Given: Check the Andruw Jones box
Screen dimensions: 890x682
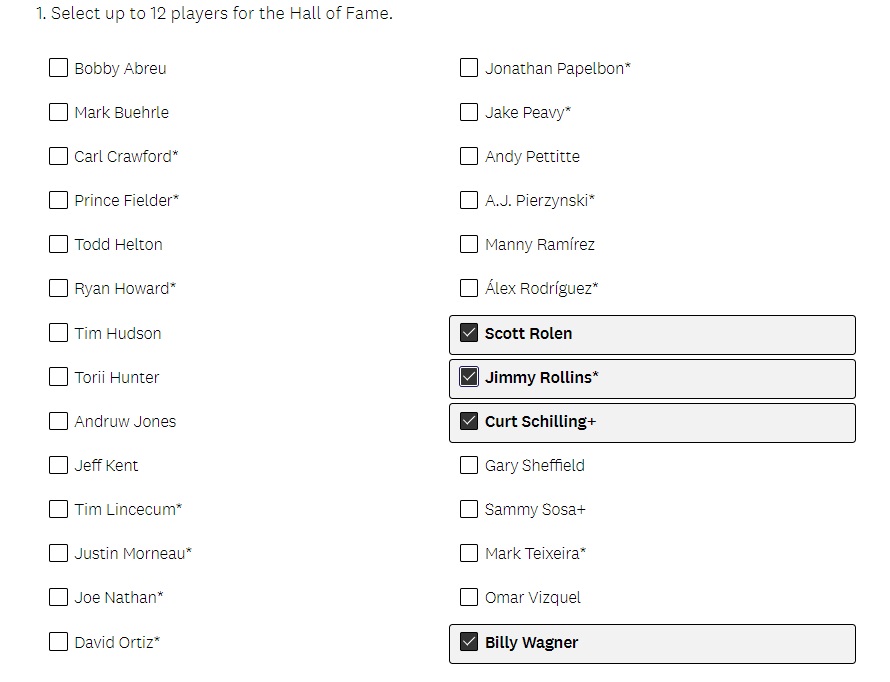Looking at the screenshot, I should [x=59, y=421].
